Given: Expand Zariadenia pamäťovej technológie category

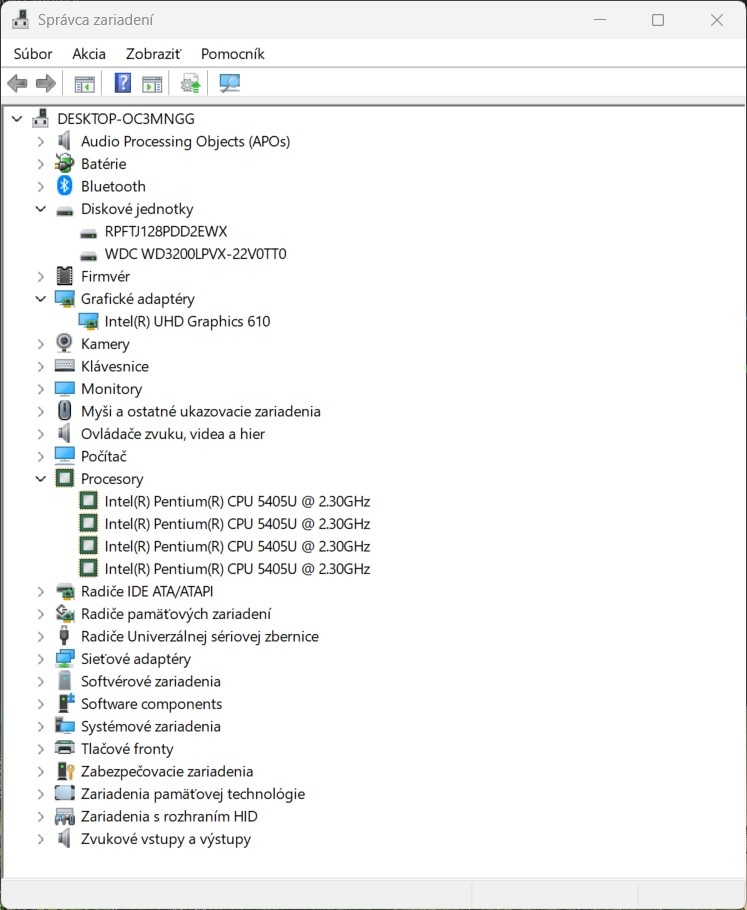Looking at the screenshot, I should (41, 794).
